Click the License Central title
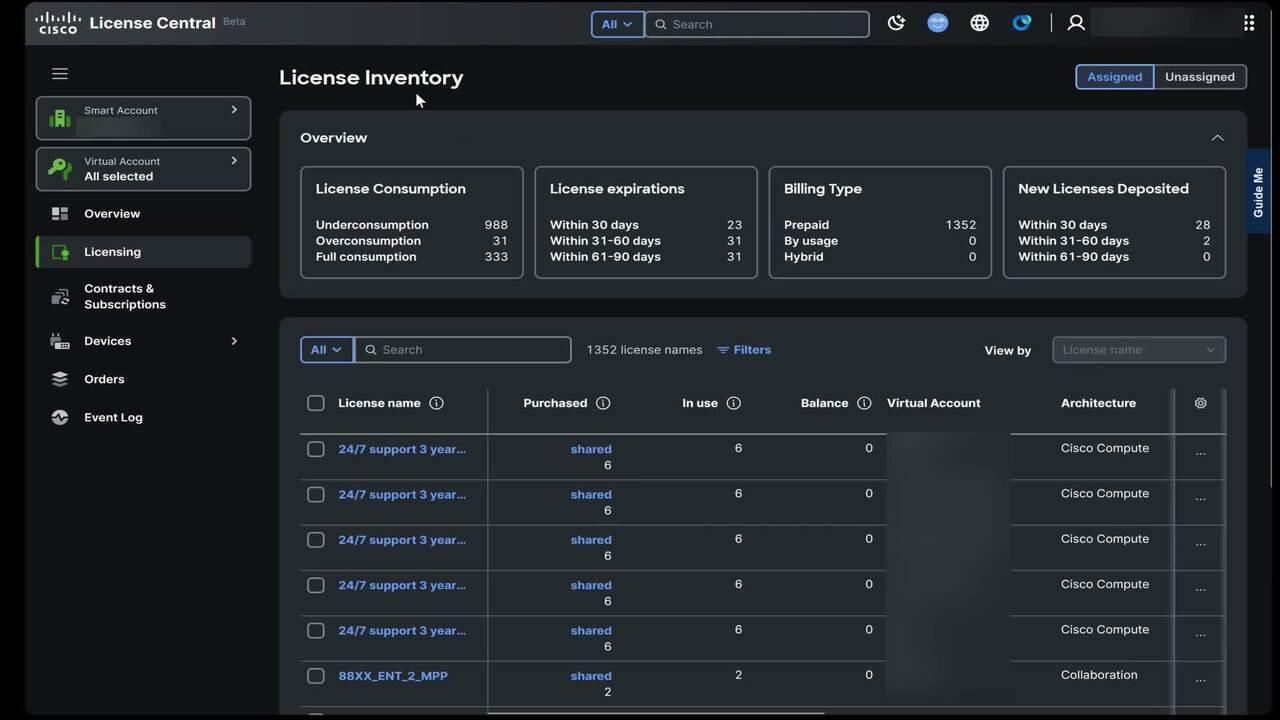The height and width of the screenshot is (720, 1280). (x=152, y=23)
